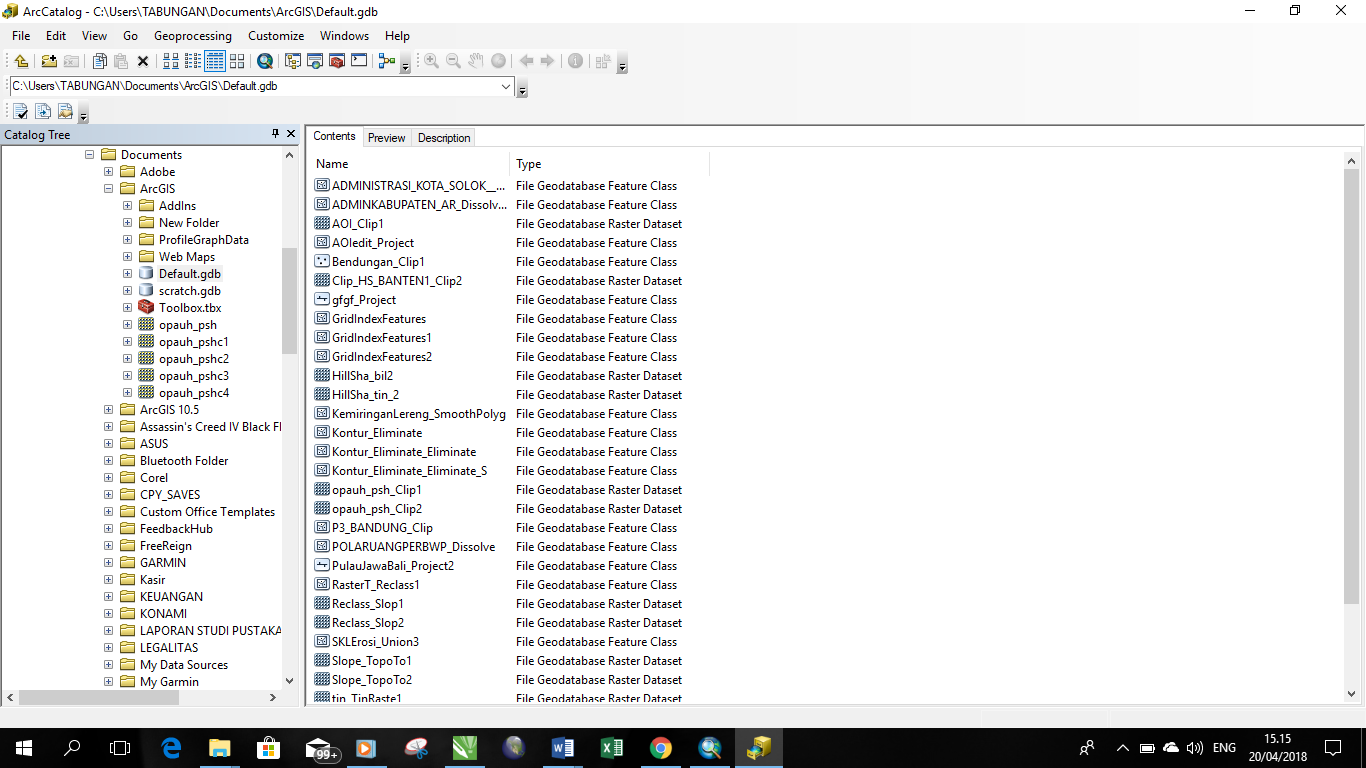1366x768 pixels.
Task: Select the Up One Level arrow icon
Action: click(21, 62)
